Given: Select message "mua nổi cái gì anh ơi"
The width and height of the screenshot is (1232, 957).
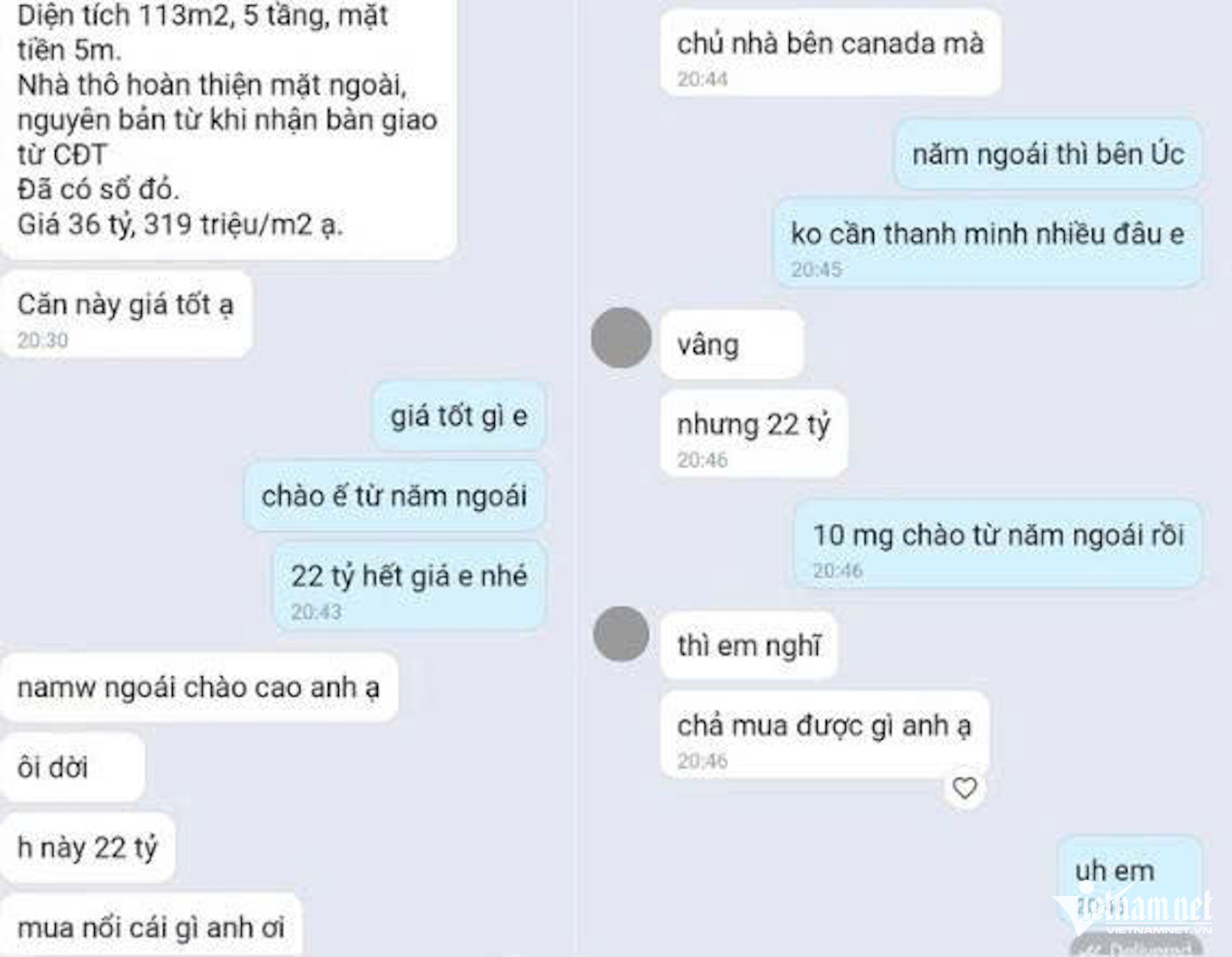Looking at the screenshot, I should 151,926.
